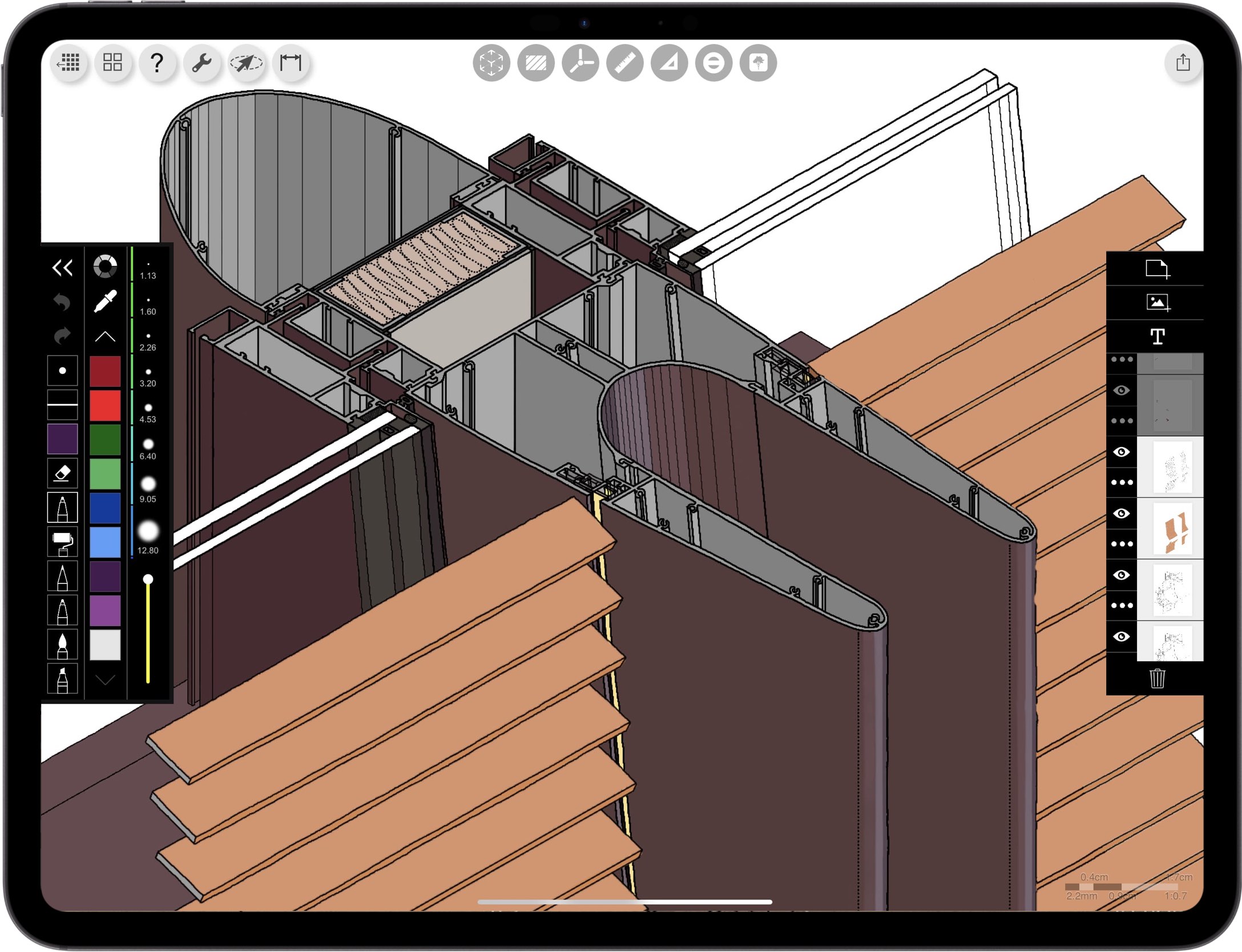The height and width of the screenshot is (952, 1242).
Task: Select the highlighted pen tool
Action: (x=62, y=508)
